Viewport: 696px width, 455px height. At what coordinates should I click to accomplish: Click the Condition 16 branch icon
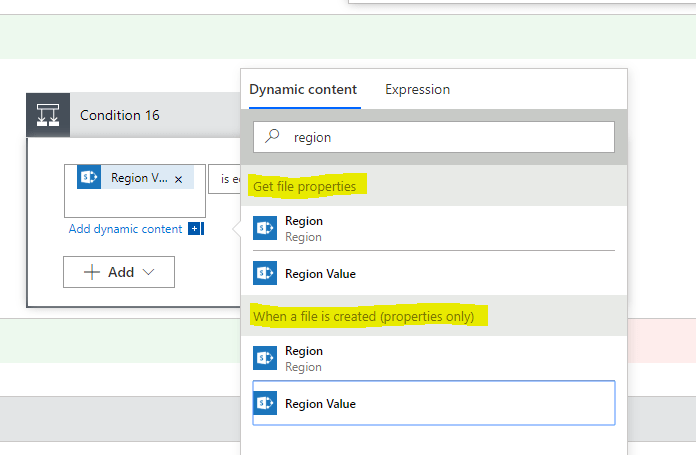tap(48, 115)
